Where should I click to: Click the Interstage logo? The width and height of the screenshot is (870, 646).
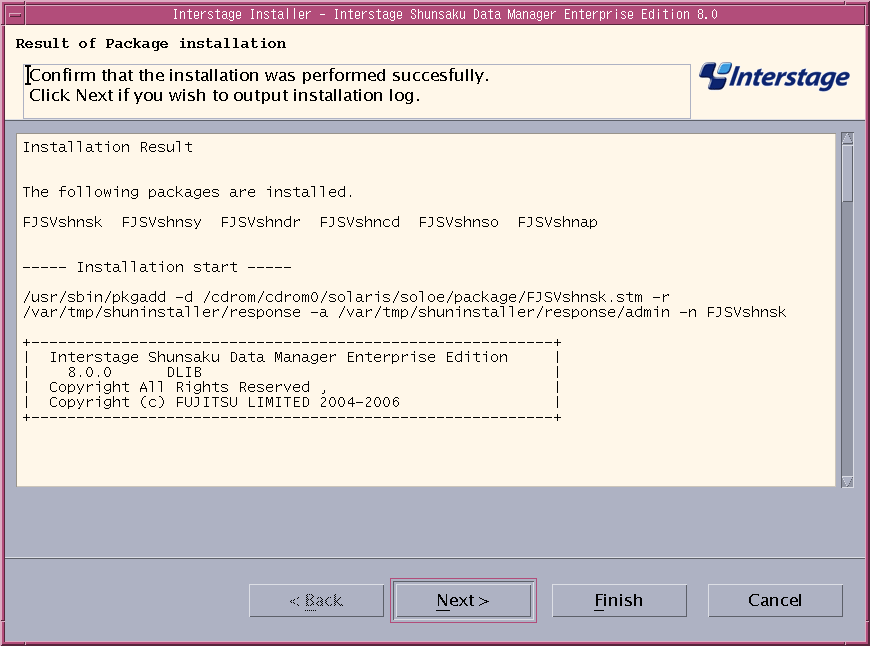774,77
